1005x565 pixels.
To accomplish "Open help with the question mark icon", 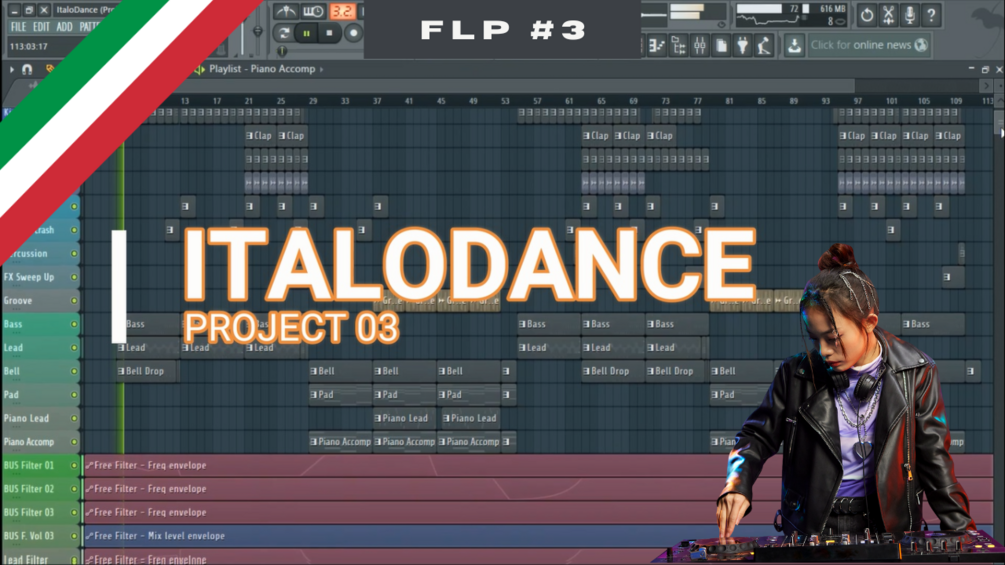I will [x=931, y=15].
